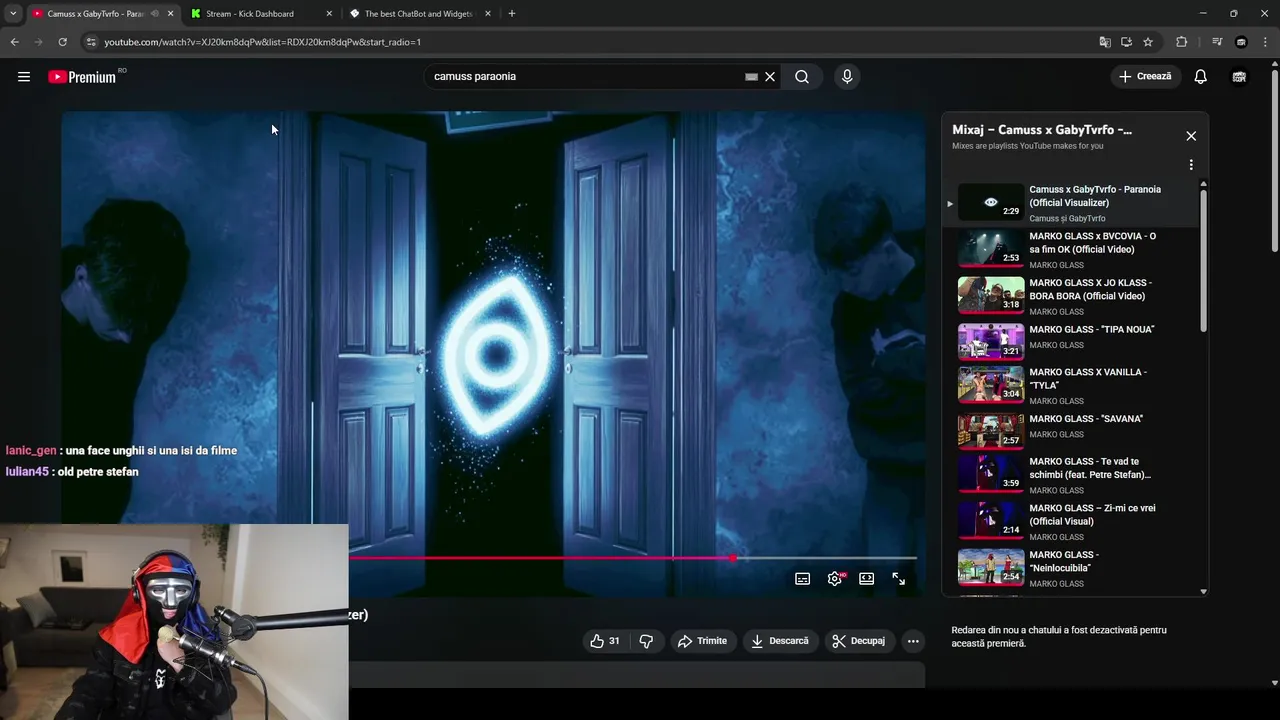
Task: Click the page vertical scrollbar thumb
Action: click(x=1274, y=159)
